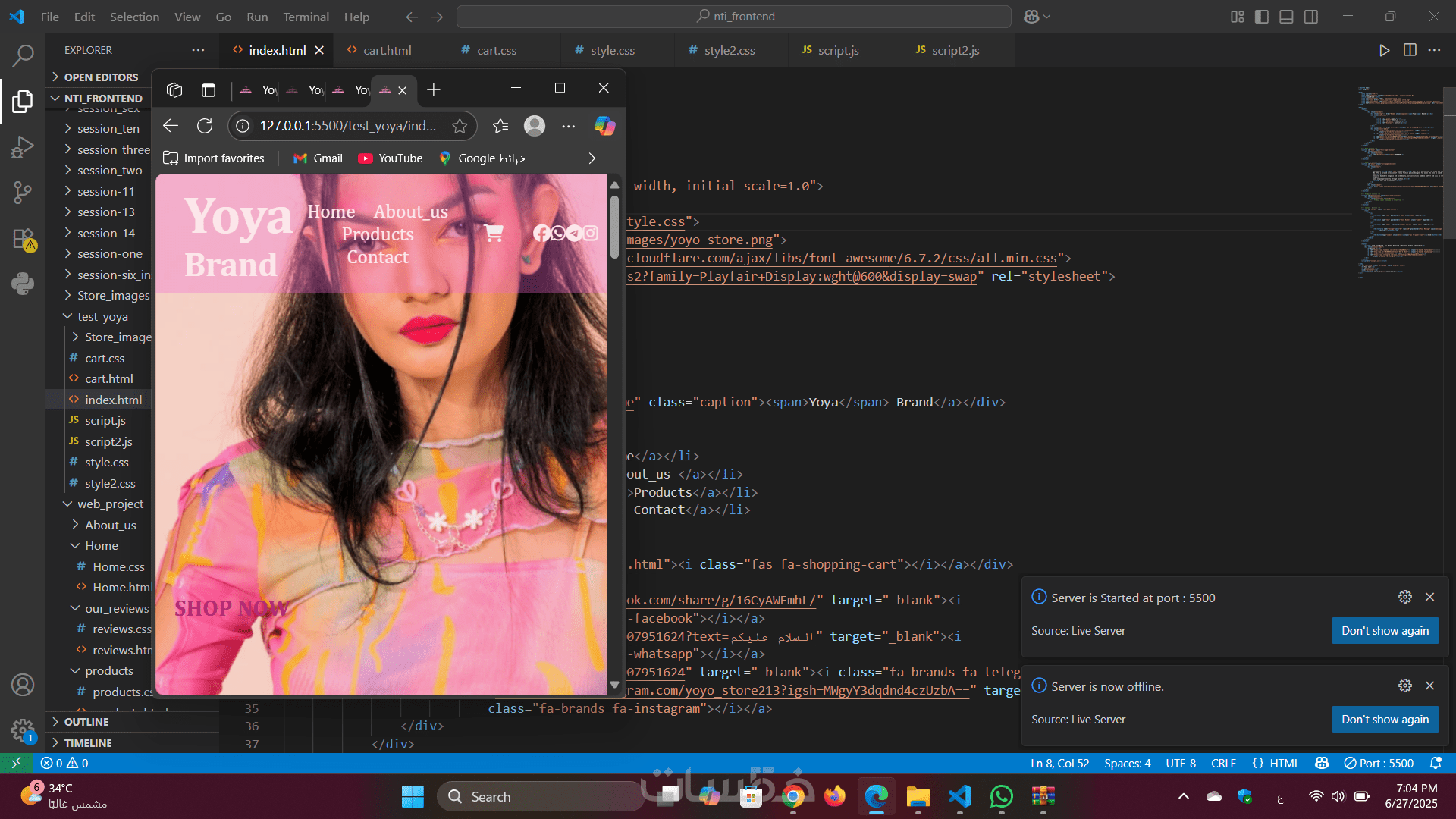Click the Run play icon in editor toolbar
The image size is (1456, 819).
click(1384, 50)
